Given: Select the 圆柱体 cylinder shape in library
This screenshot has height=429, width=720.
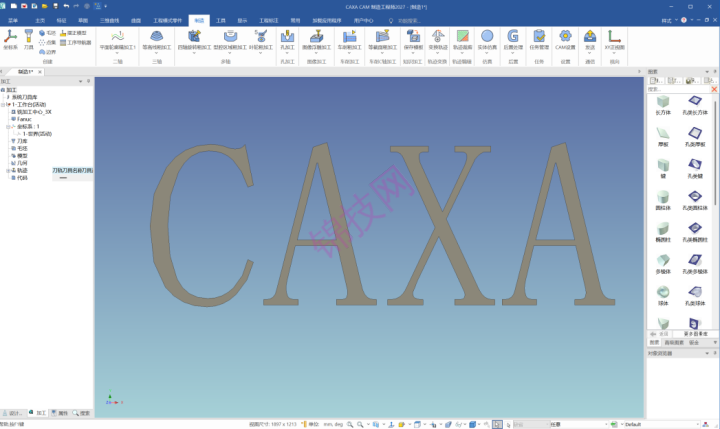Looking at the screenshot, I should click(x=663, y=201).
